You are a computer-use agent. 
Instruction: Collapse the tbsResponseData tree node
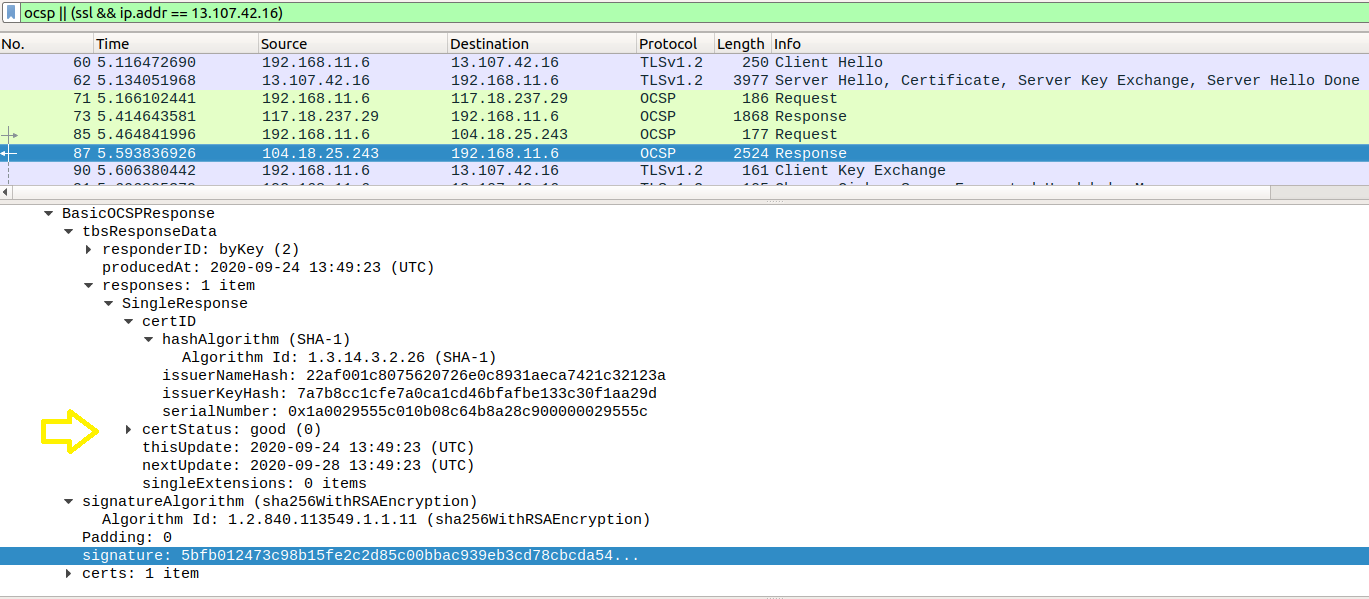pos(68,231)
